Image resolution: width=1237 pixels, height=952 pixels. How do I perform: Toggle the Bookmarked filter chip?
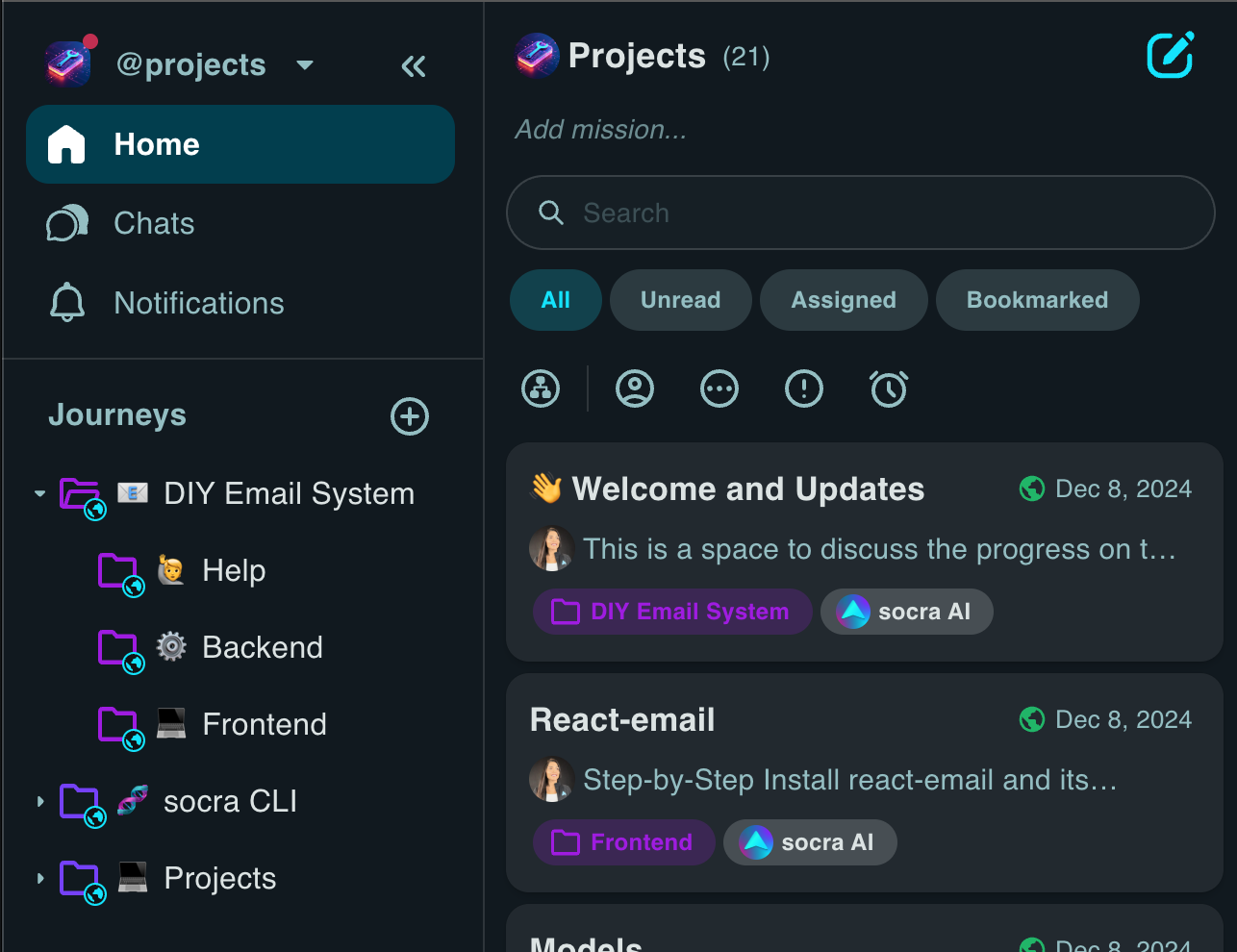(1037, 300)
